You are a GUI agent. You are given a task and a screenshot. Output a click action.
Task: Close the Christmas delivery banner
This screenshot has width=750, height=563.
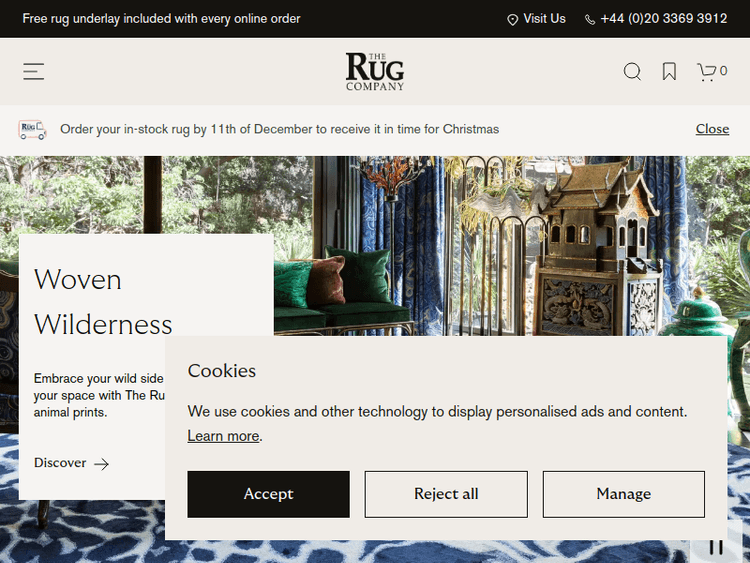(x=712, y=129)
